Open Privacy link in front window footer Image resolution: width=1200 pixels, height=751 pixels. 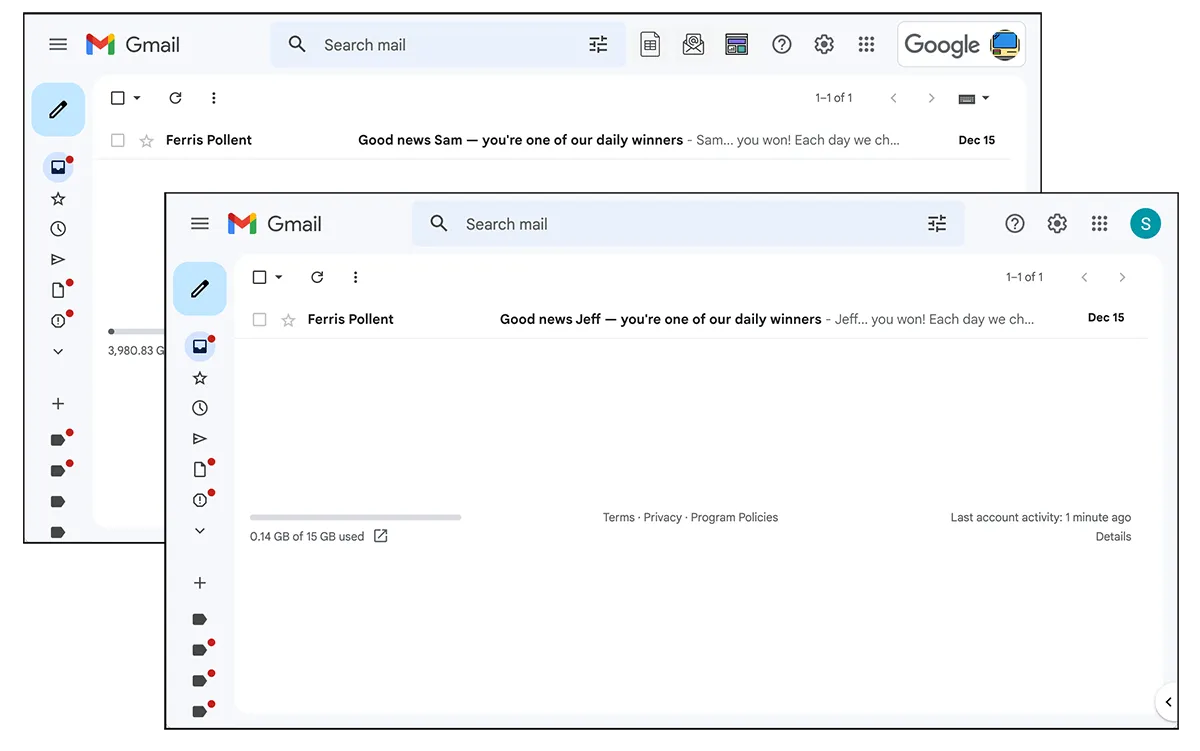(662, 517)
